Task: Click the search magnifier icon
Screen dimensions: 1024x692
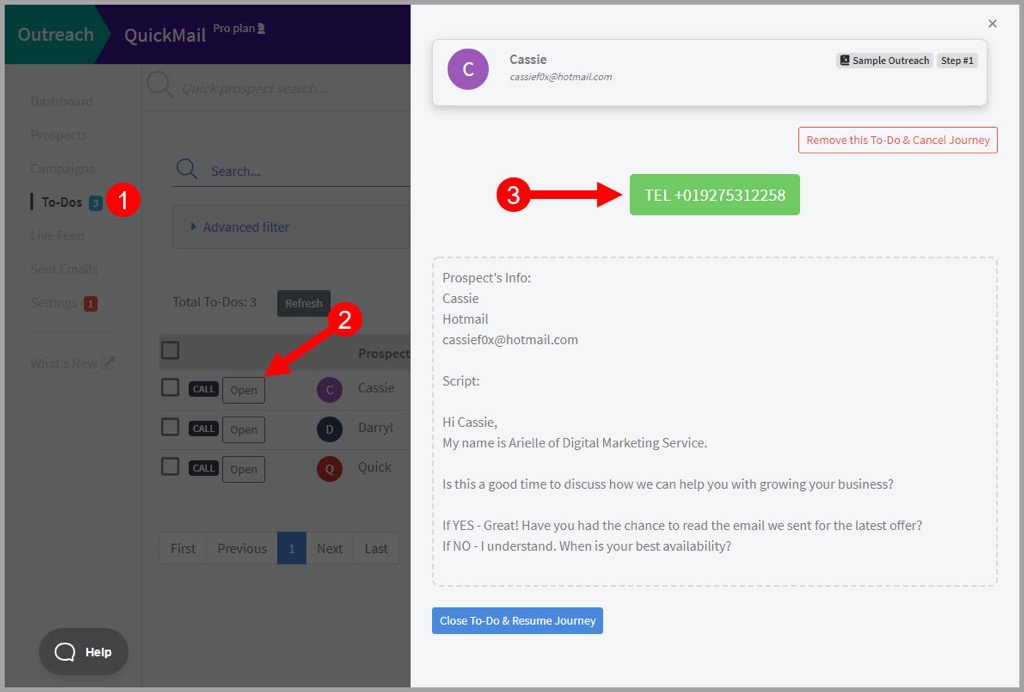Action: pos(186,170)
